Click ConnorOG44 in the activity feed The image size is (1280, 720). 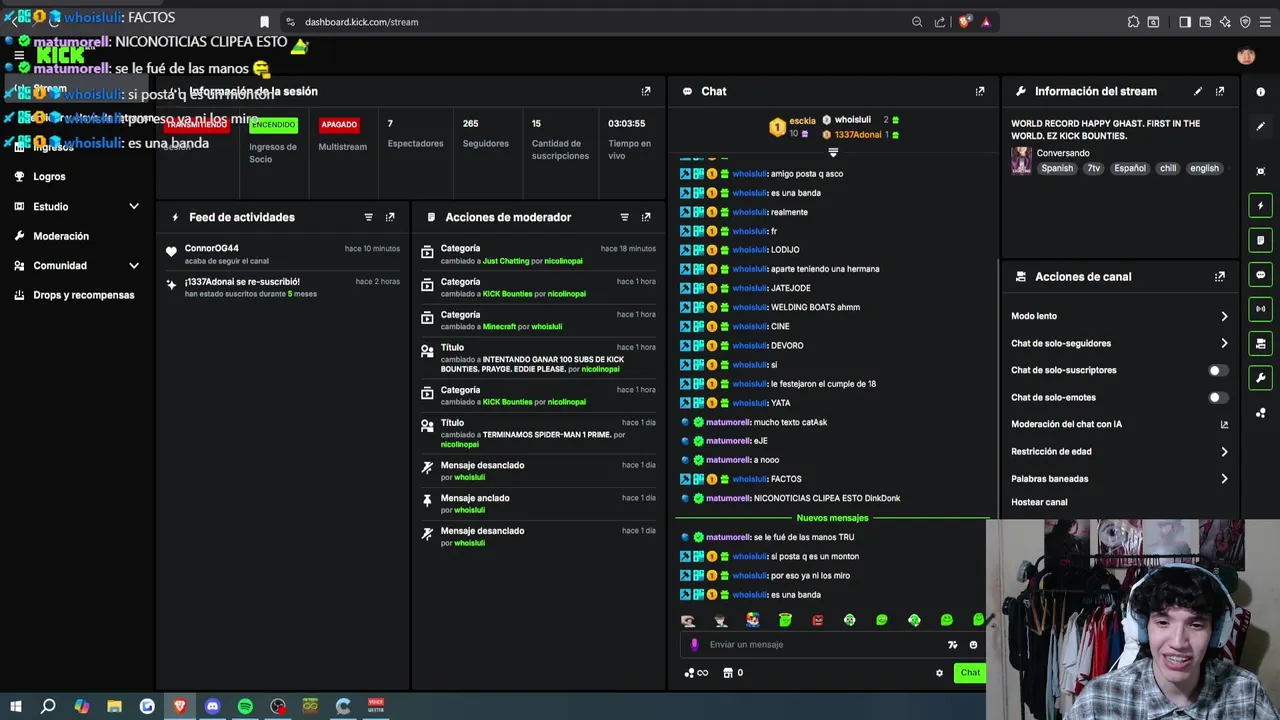tap(211, 248)
